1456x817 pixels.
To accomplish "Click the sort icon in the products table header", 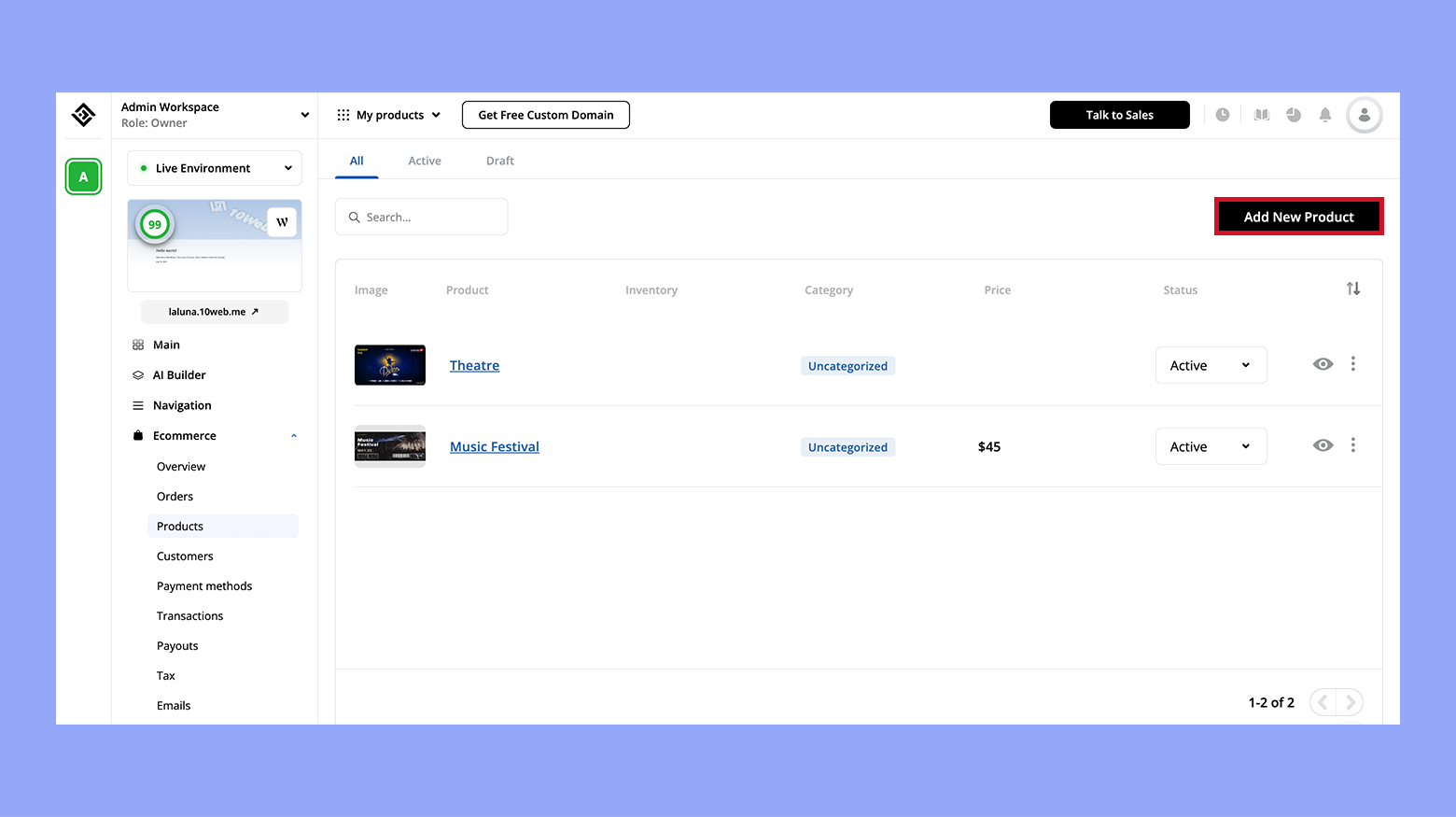I will pos(1353,289).
